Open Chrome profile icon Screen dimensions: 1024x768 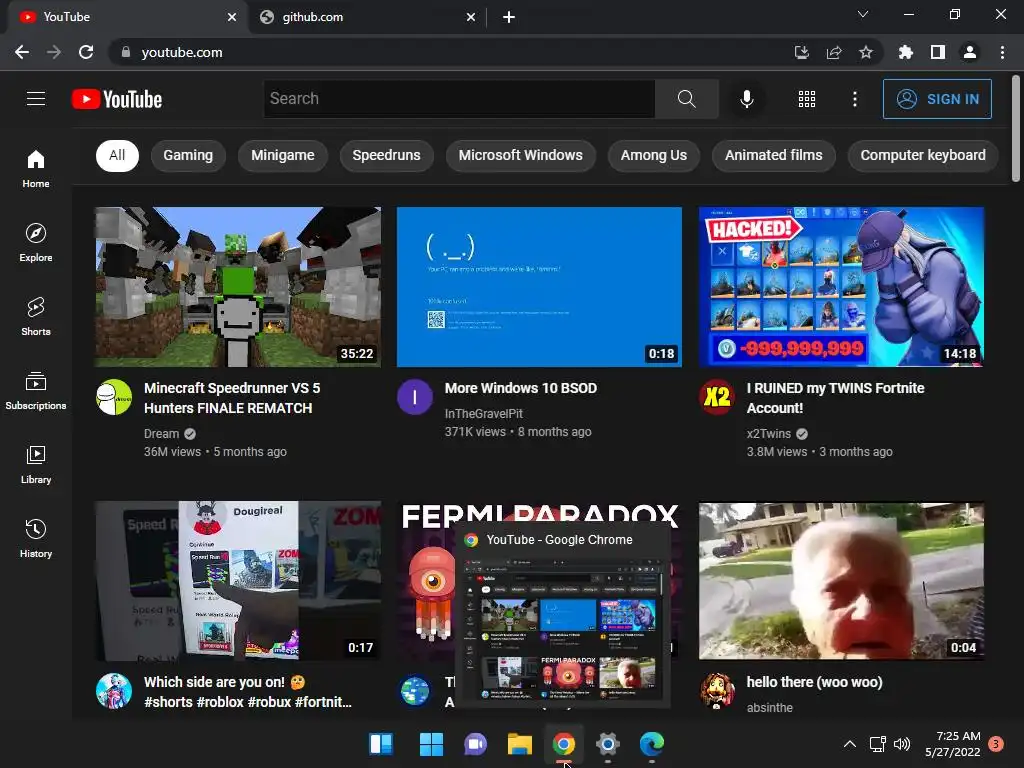click(969, 52)
